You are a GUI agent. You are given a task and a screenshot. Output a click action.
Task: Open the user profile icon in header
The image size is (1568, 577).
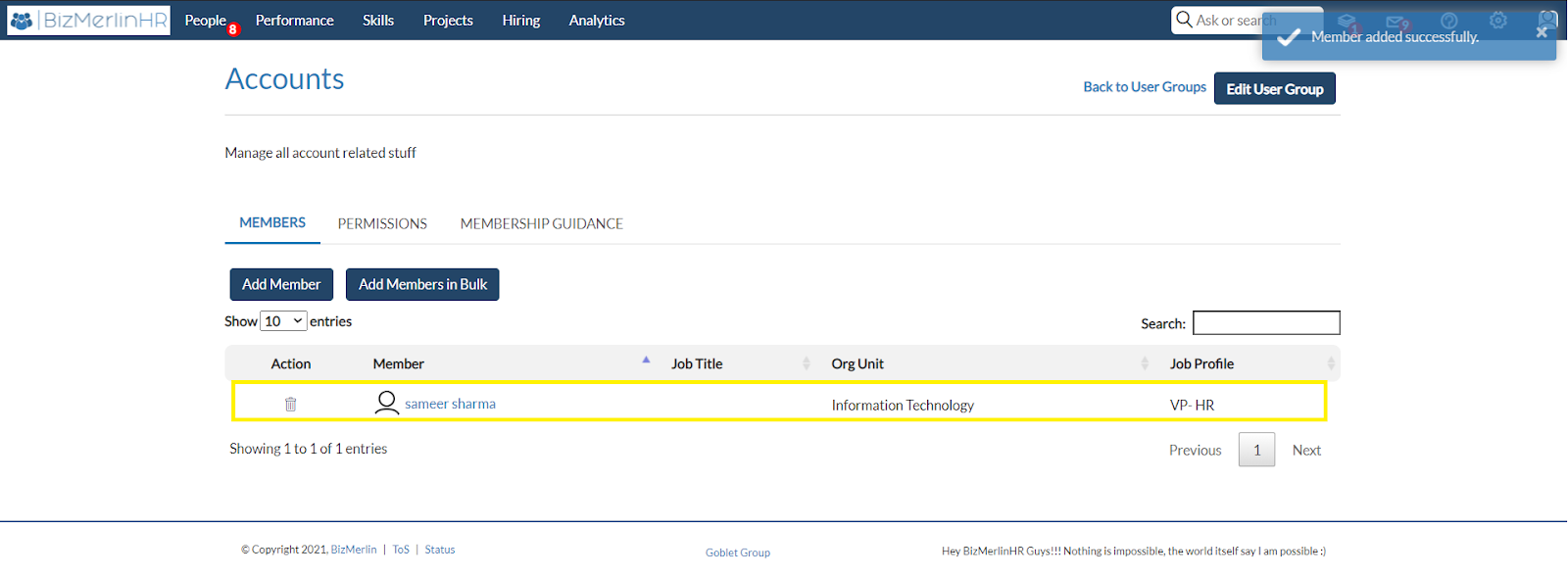1548,20
